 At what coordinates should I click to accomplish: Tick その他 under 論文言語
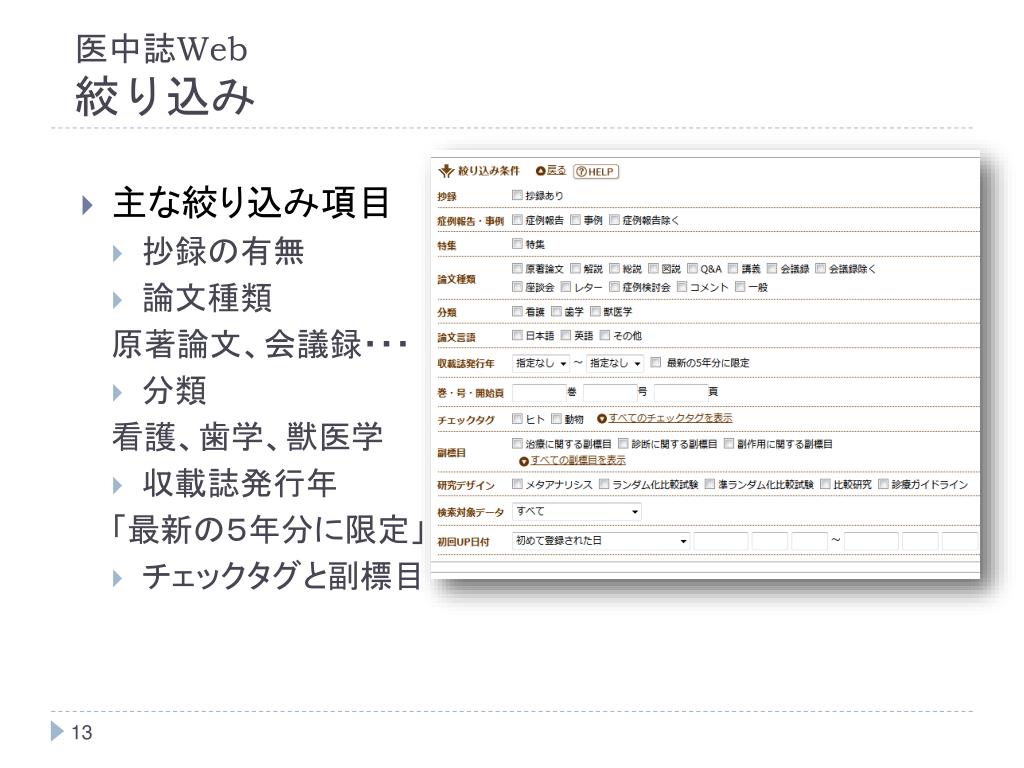pos(605,336)
